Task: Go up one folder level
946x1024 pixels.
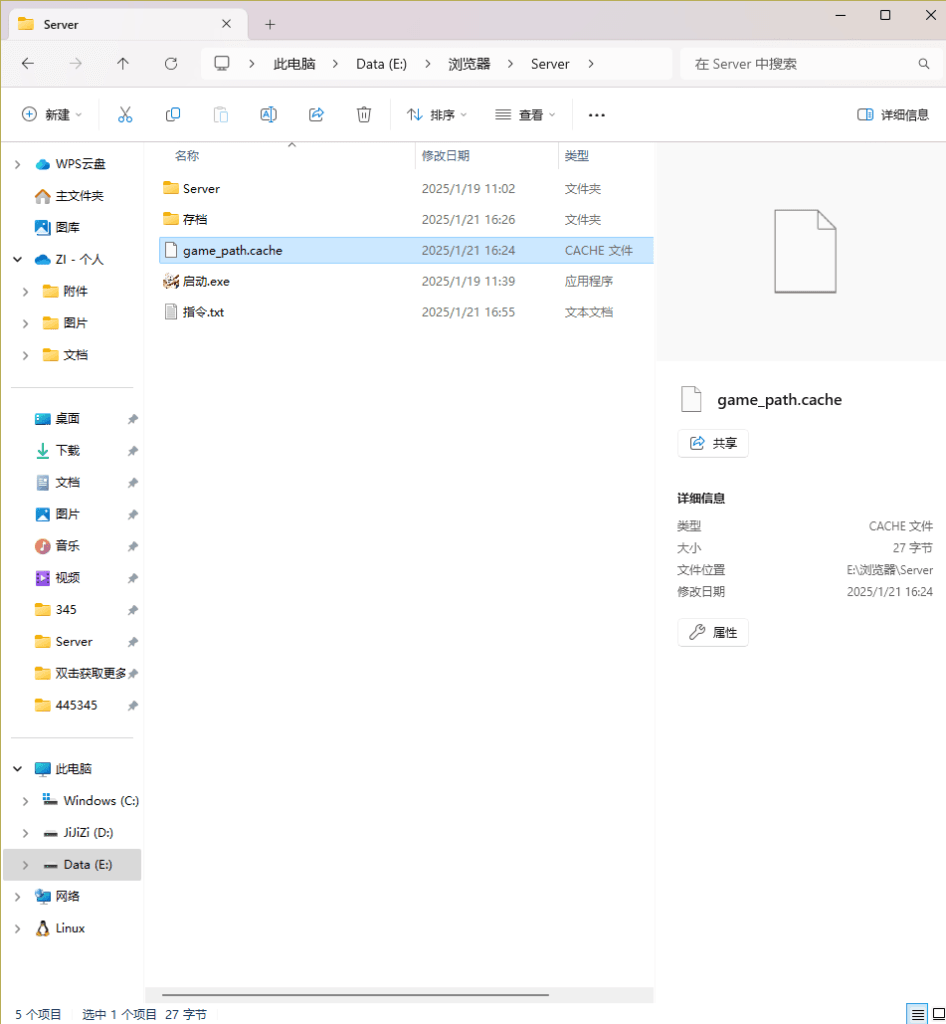Action: tap(123, 64)
